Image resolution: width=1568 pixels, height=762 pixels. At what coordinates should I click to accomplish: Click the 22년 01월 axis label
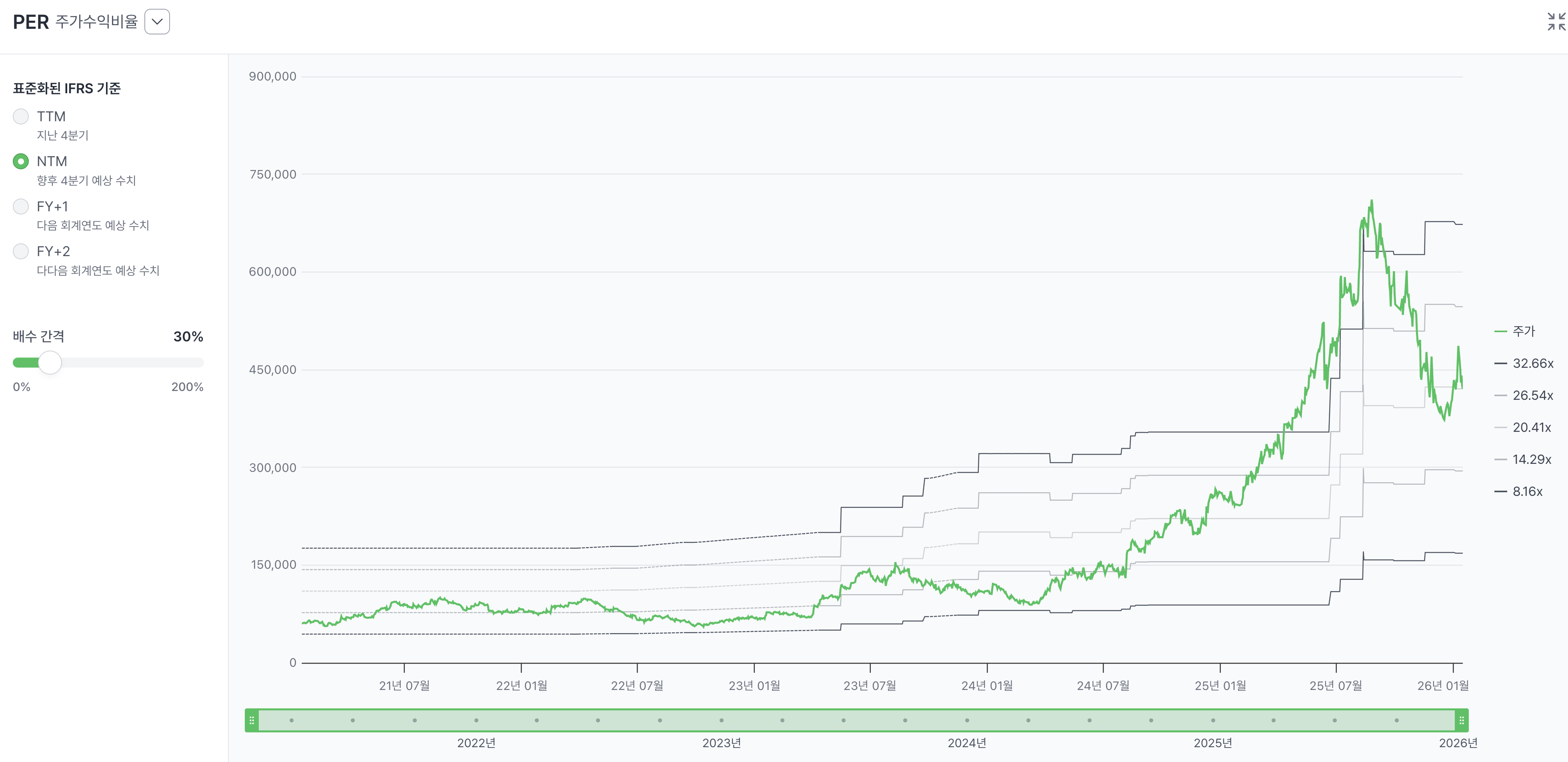pyautogui.click(x=521, y=686)
